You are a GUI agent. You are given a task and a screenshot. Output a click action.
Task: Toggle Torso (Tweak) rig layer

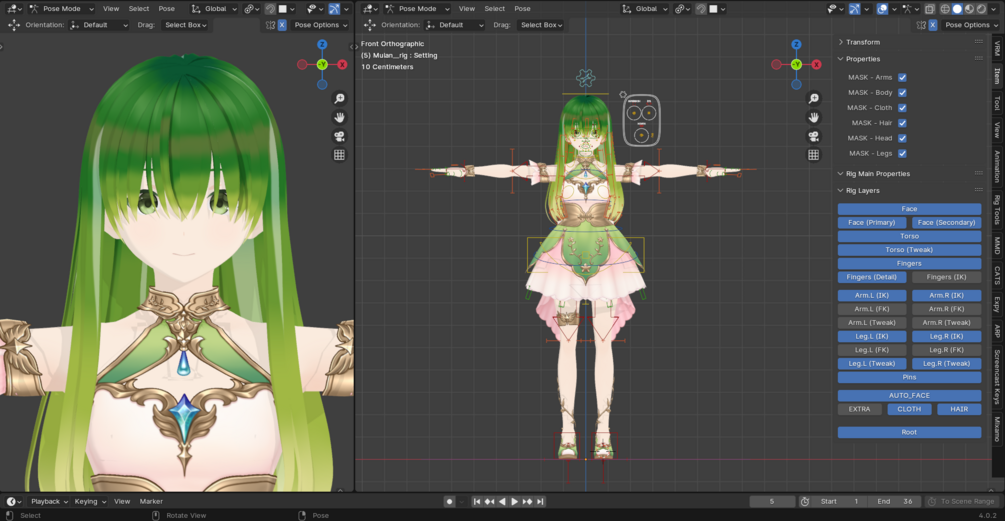(x=909, y=250)
